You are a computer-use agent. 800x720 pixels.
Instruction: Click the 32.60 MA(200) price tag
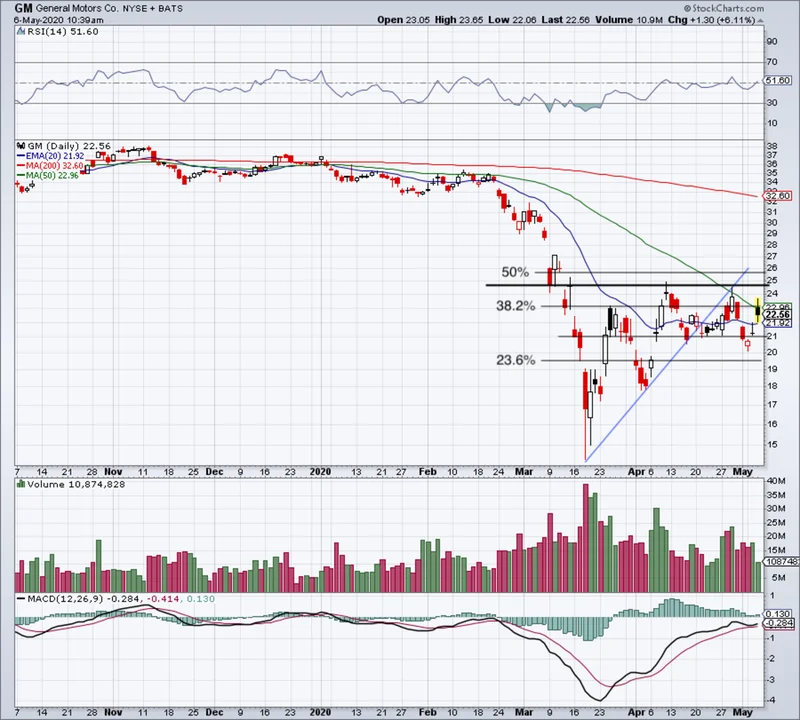778,196
